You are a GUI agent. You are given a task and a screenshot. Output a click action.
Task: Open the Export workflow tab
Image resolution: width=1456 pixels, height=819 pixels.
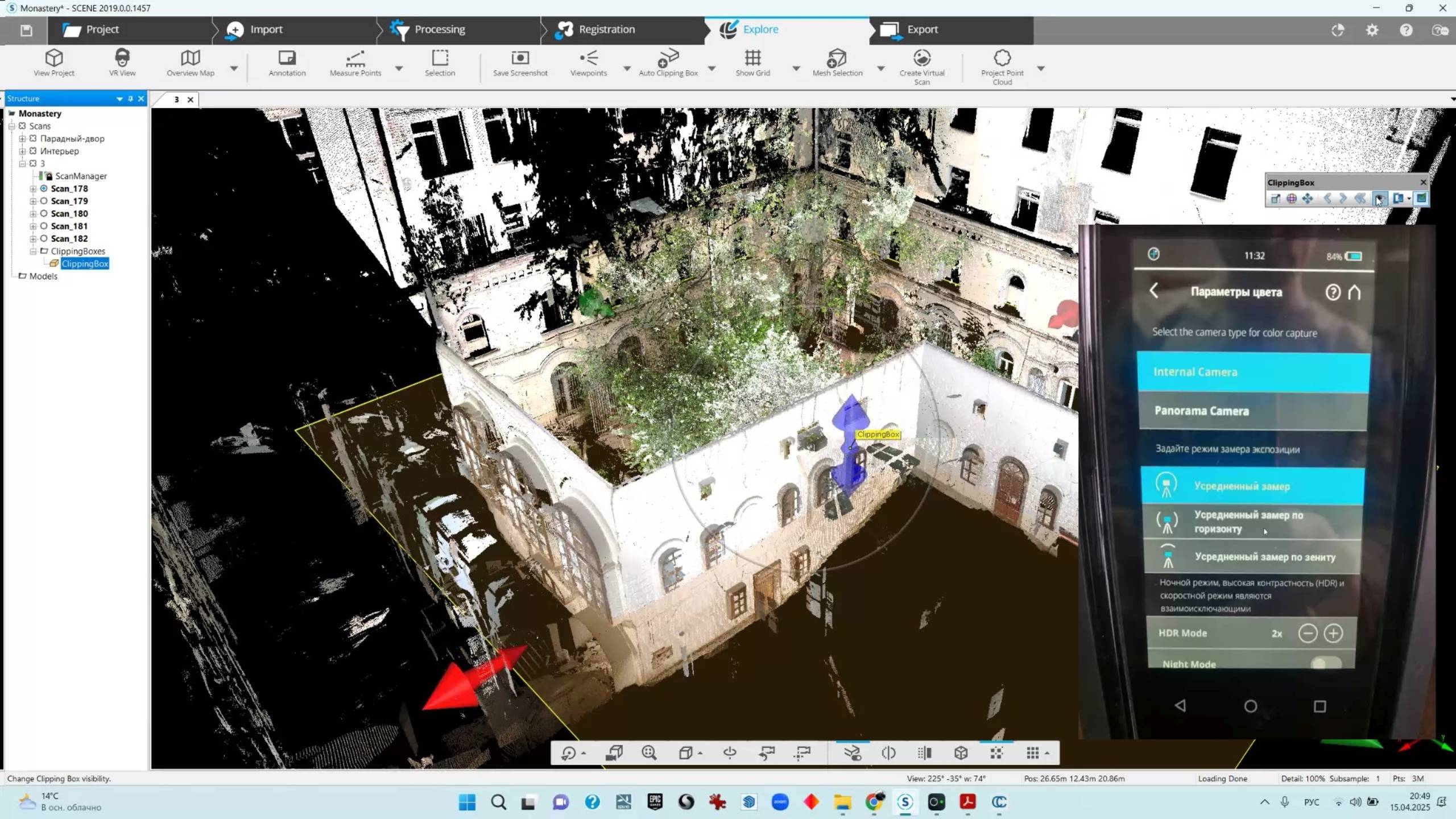point(922,30)
